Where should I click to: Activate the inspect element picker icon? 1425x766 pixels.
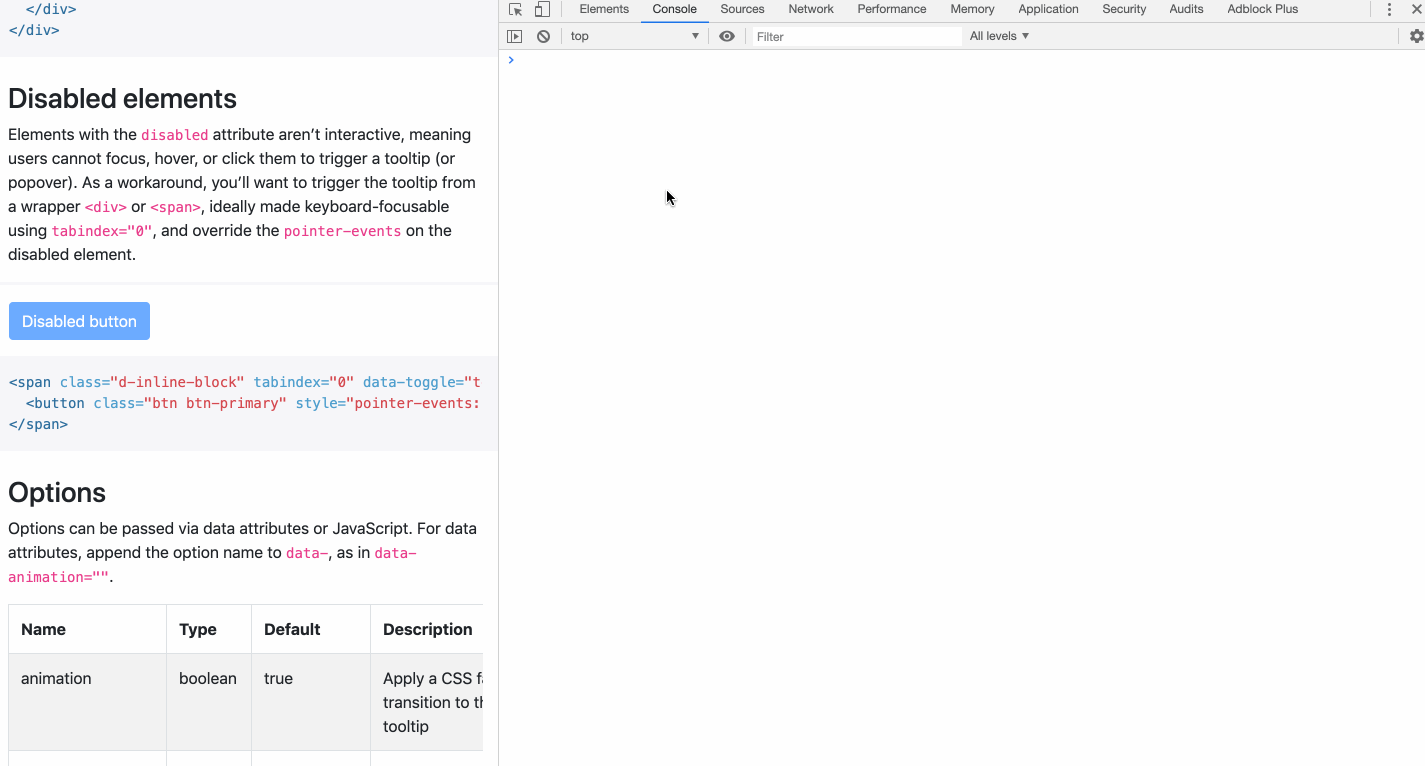pyautogui.click(x=515, y=9)
